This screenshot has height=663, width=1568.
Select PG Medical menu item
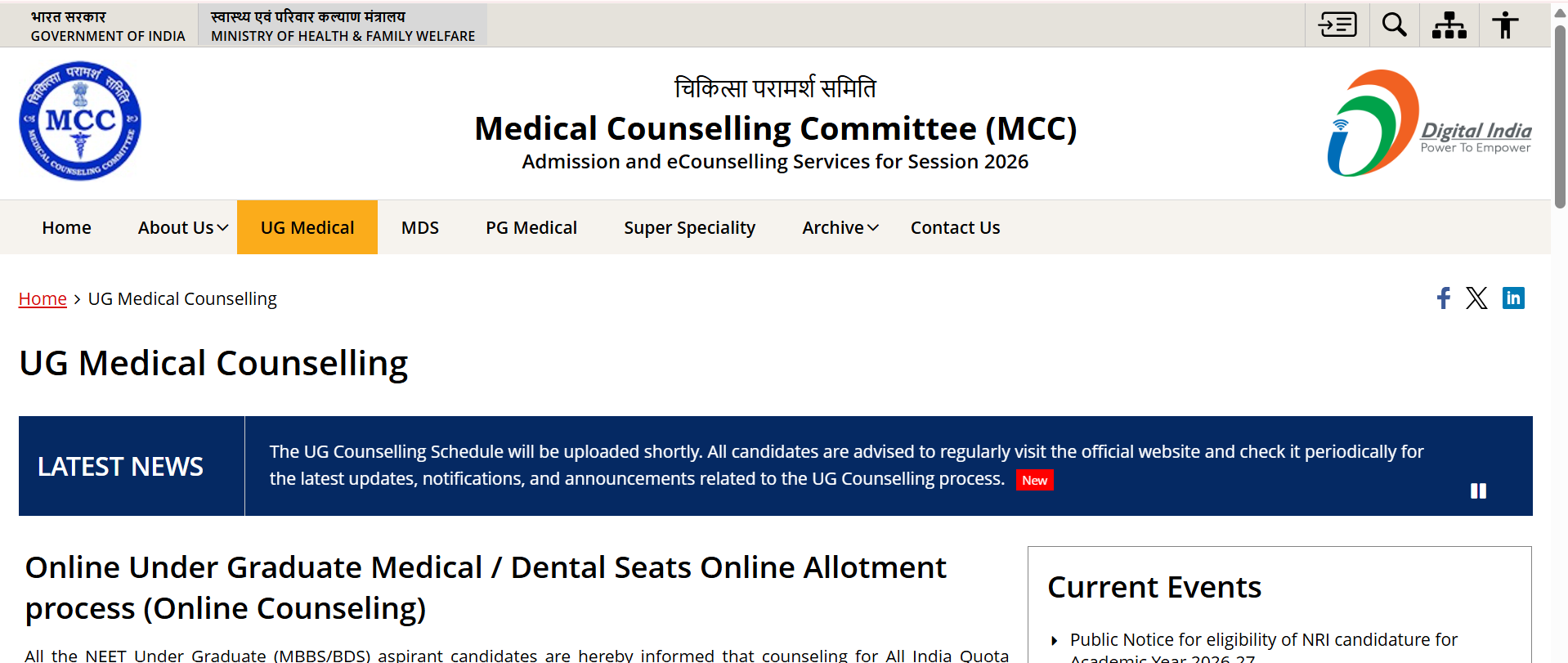click(x=531, y=227)
